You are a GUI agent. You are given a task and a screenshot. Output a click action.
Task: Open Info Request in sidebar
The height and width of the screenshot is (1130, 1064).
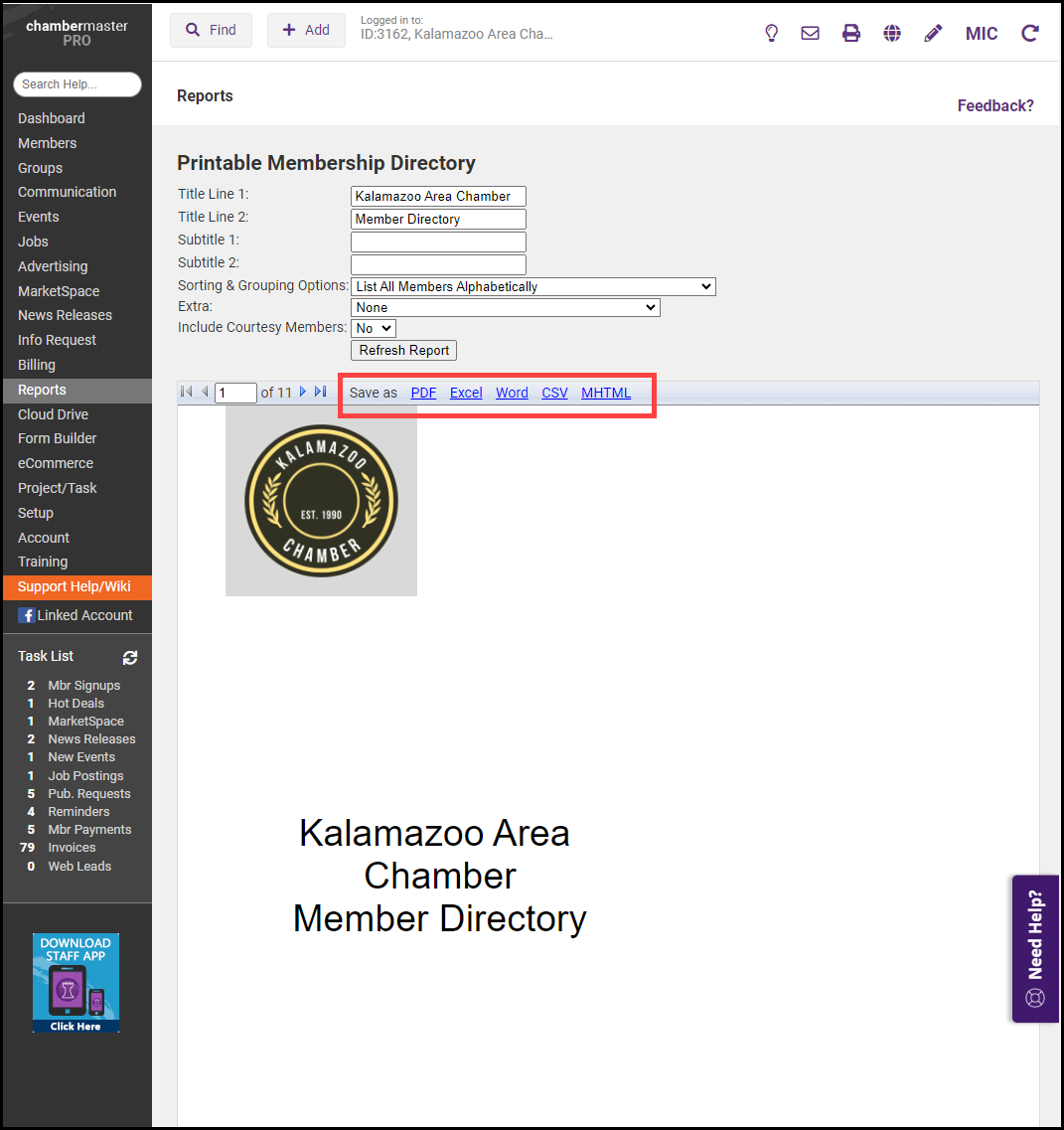pyautogui.click(x=57, y=340)
